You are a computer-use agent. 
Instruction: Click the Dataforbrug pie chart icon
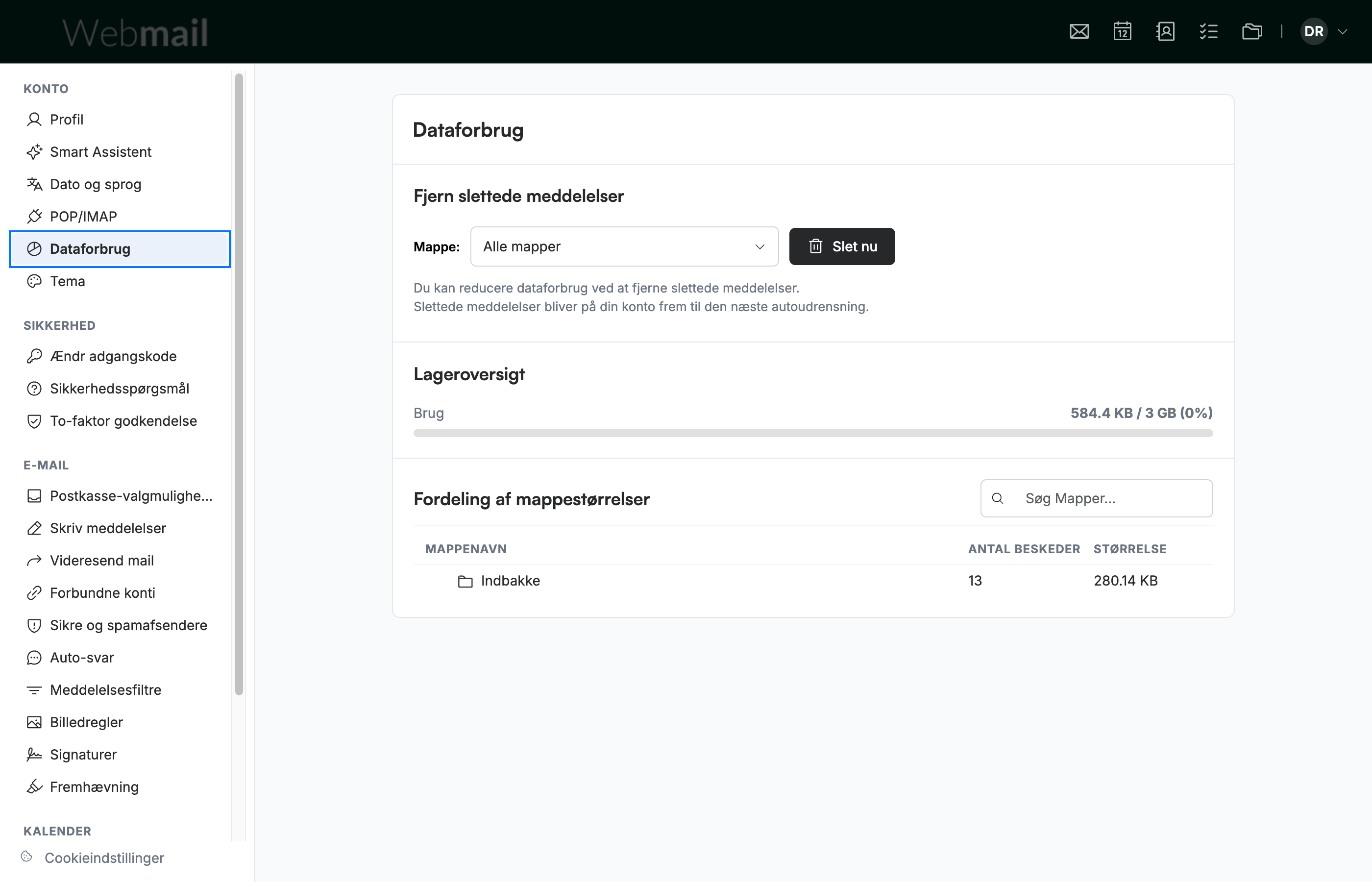click(34, 249)
